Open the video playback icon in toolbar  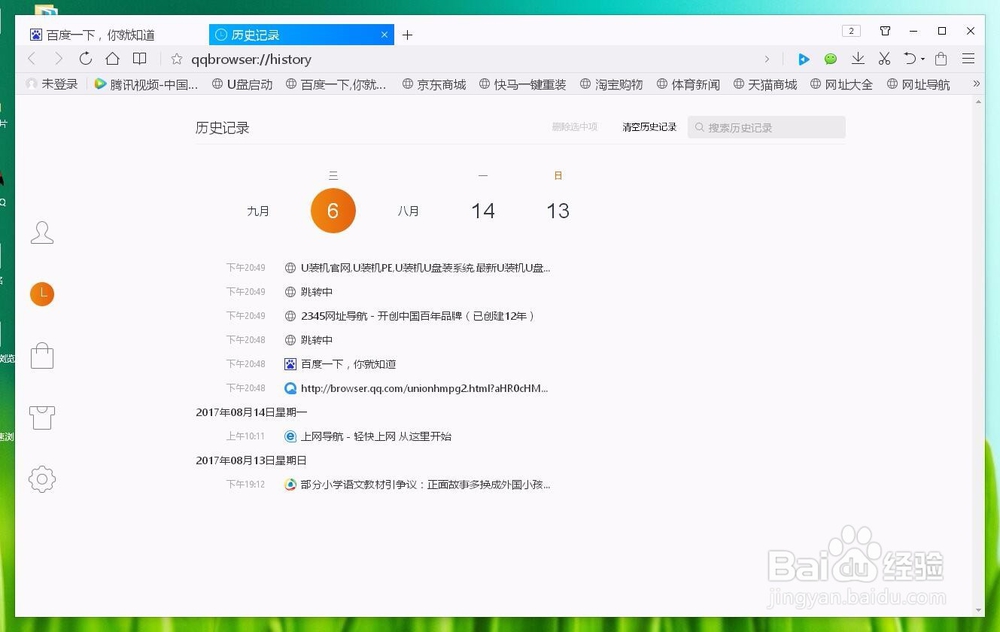pyautogui.click(x=803, y=59)
